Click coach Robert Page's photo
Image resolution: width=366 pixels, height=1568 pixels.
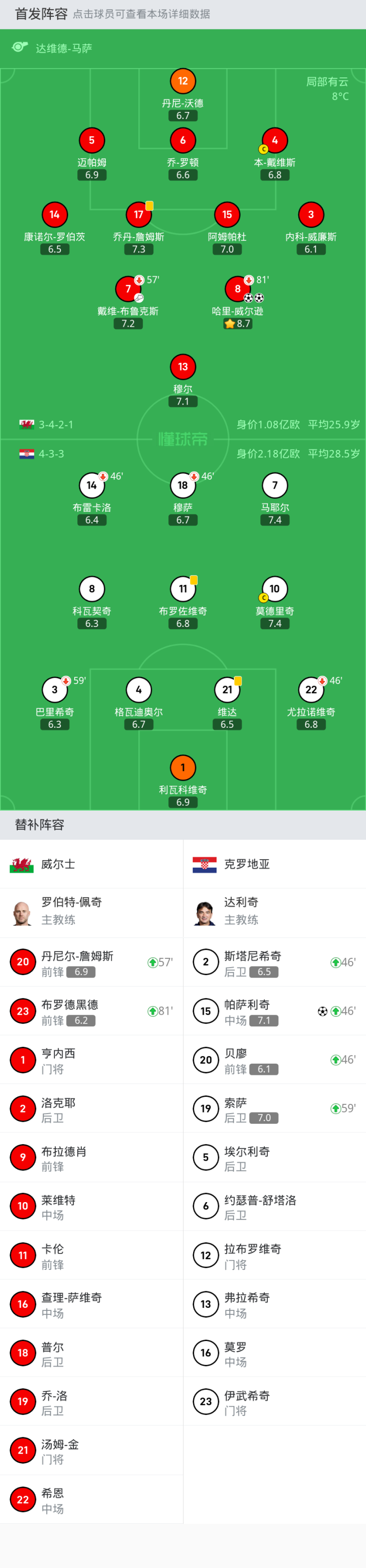click(x=22, y=913)
